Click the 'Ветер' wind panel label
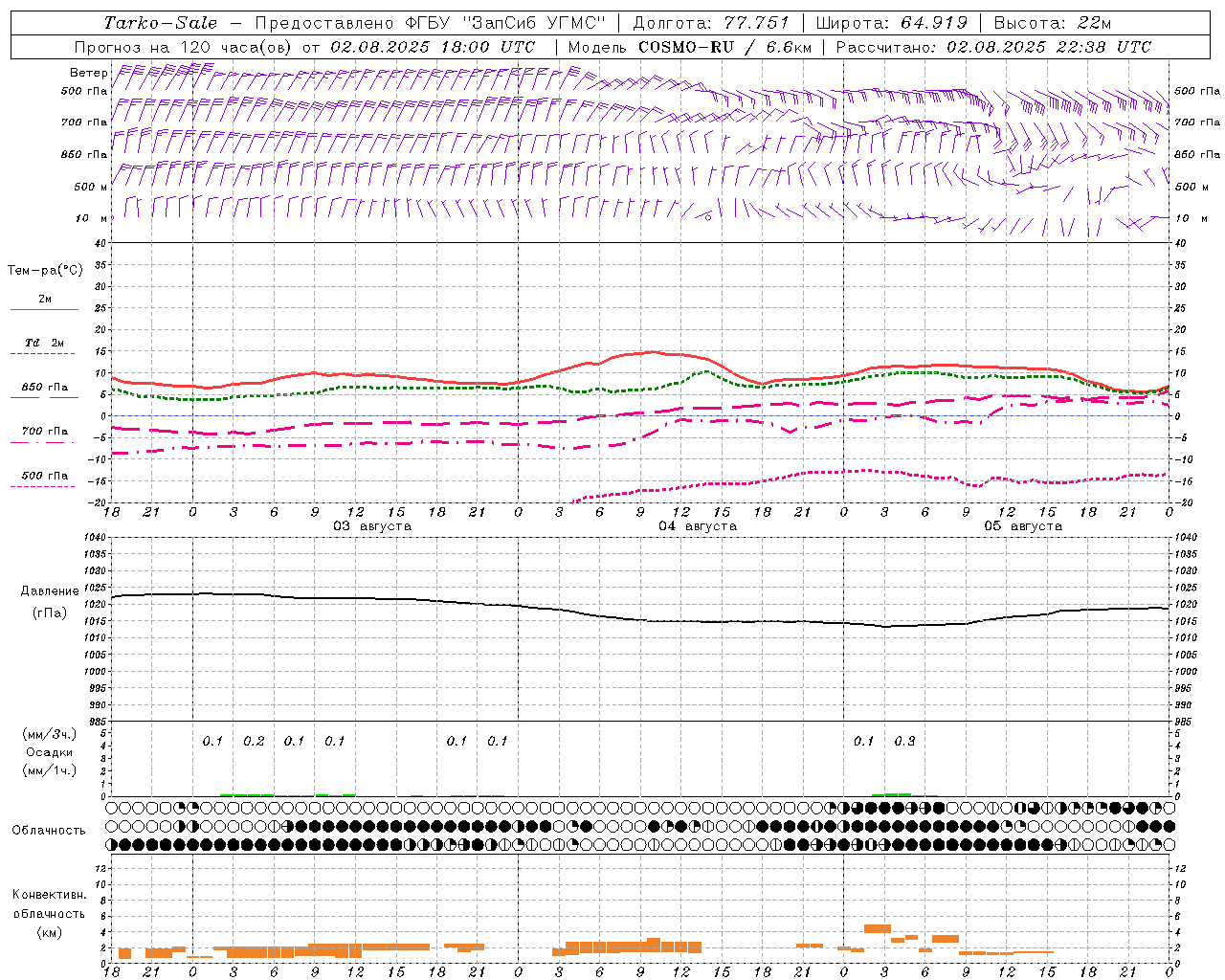The width and height of the screenshot is (1225, 980). click(x=89, y=73)
